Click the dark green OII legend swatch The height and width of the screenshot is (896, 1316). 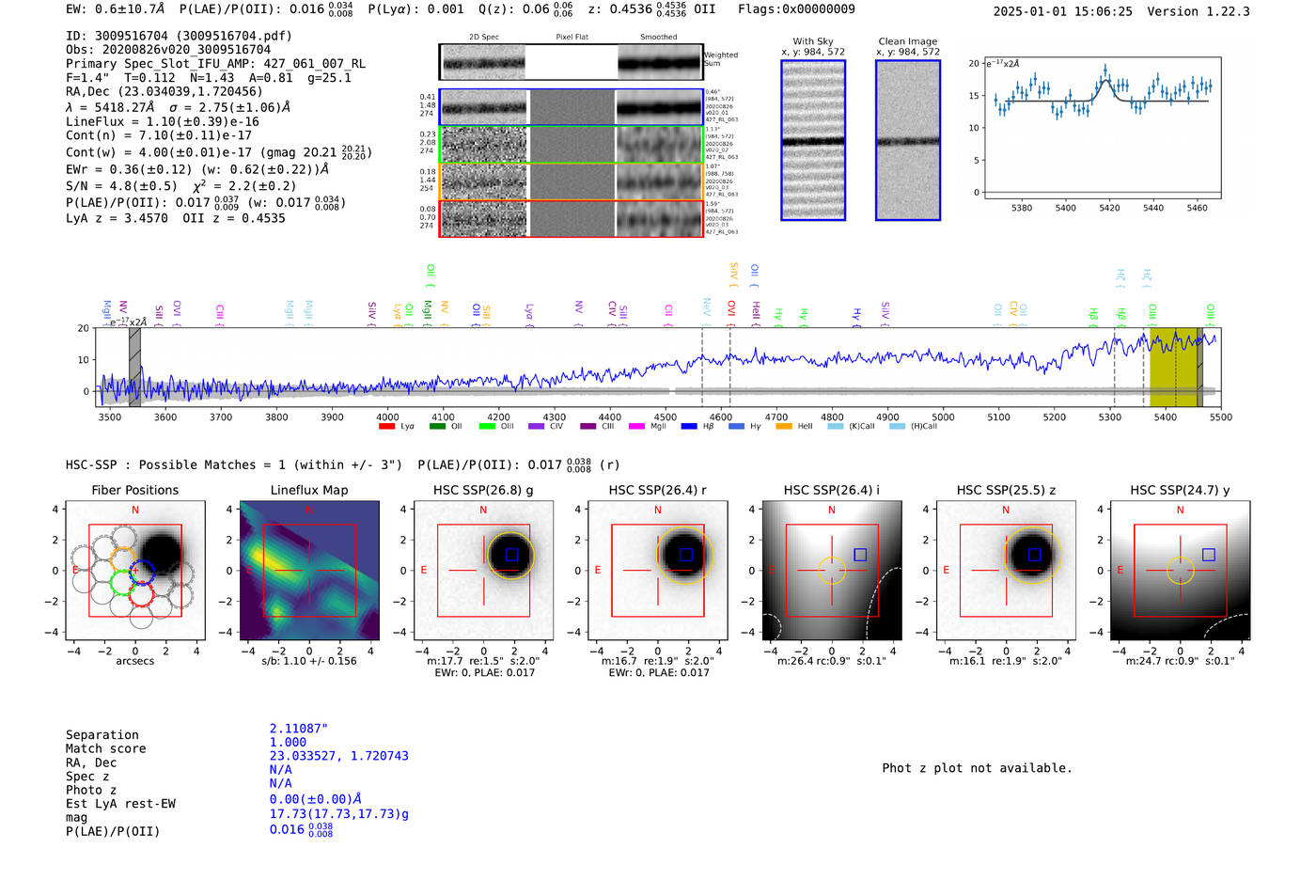437,427
